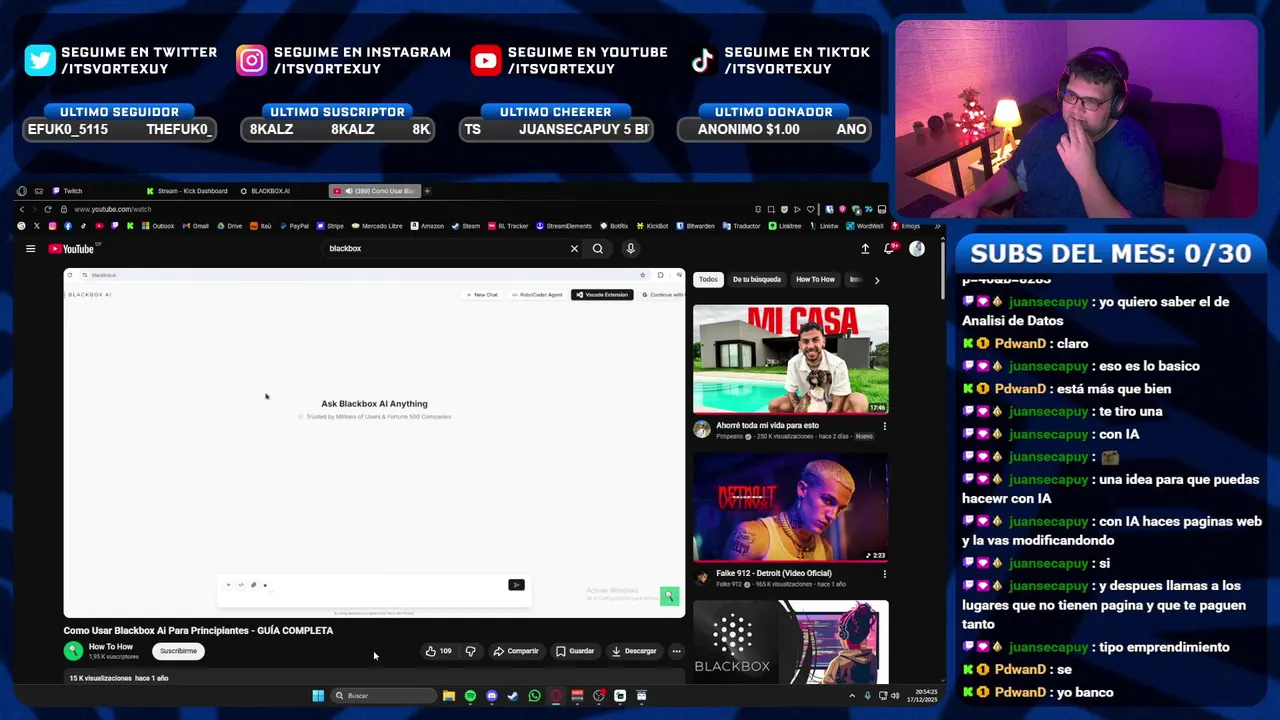
Task: Open the Mercado Libre bookmark
Action: click(376, 226)
